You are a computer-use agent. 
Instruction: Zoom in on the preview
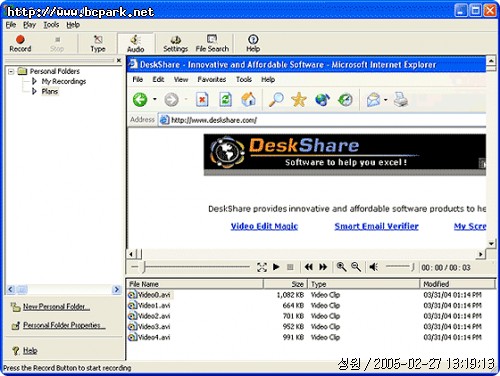tap(341, 267)
